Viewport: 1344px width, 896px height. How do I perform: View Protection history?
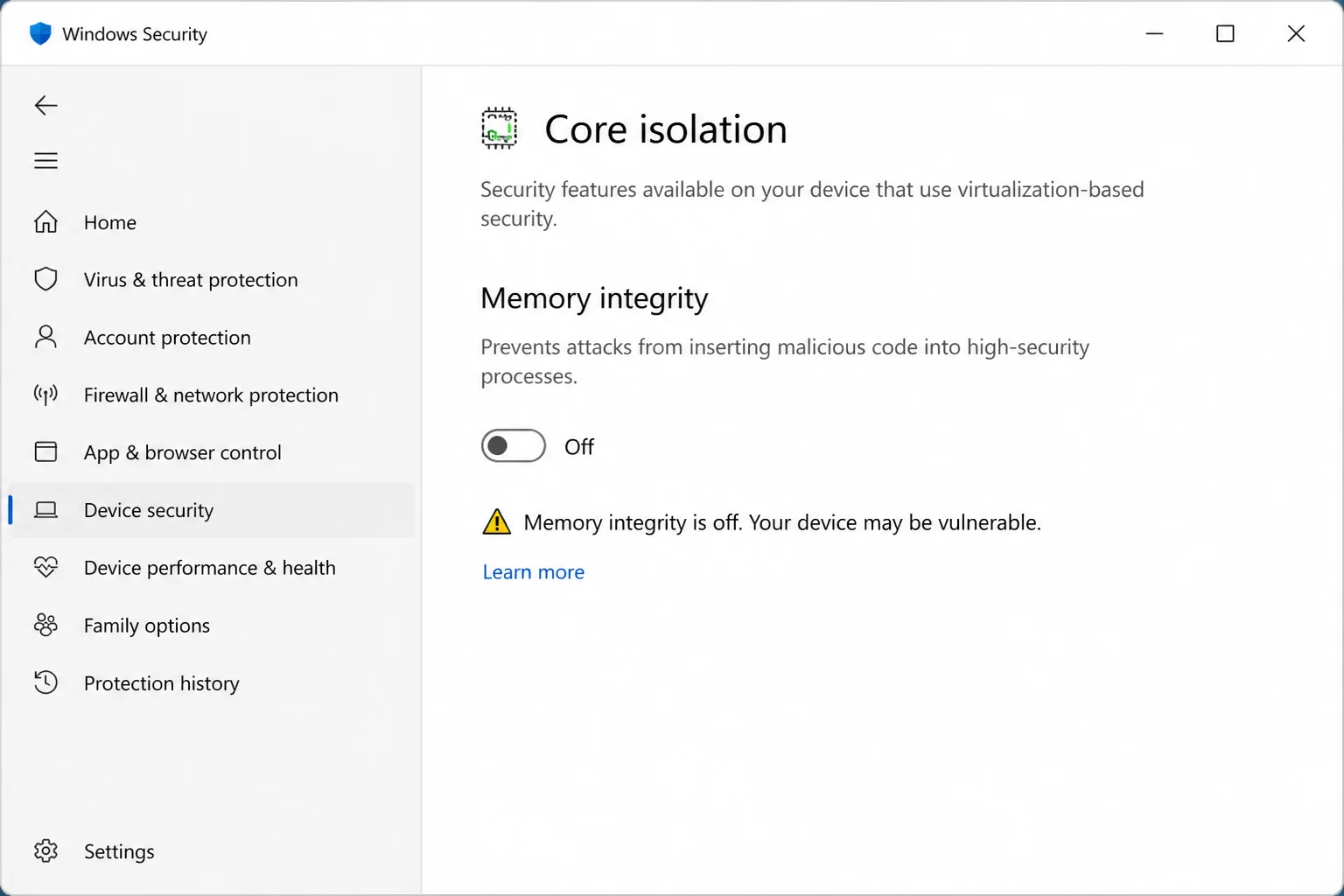211,683
